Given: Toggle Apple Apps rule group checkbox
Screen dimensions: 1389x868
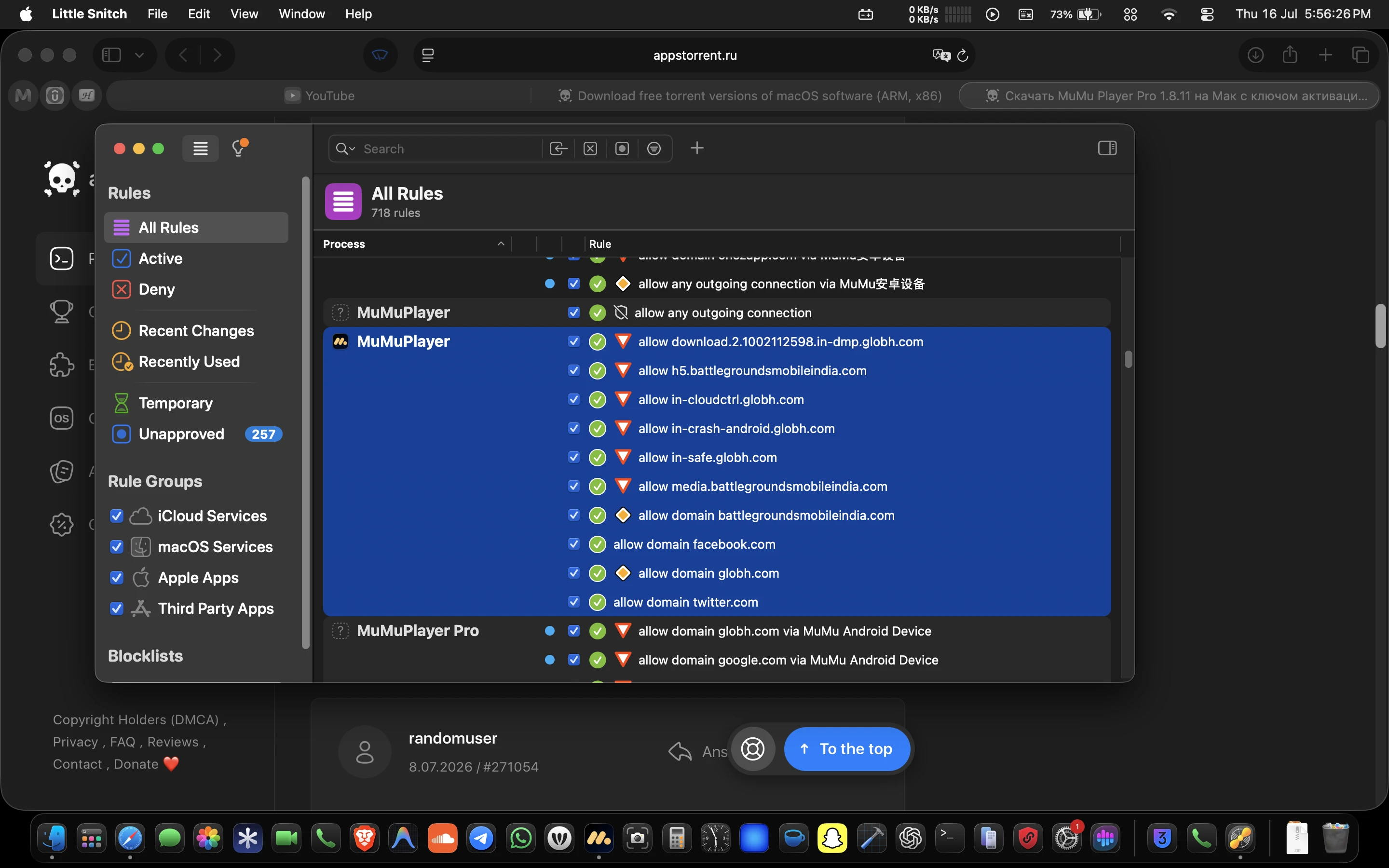Looking at the screenshot, I should point(117,578).
